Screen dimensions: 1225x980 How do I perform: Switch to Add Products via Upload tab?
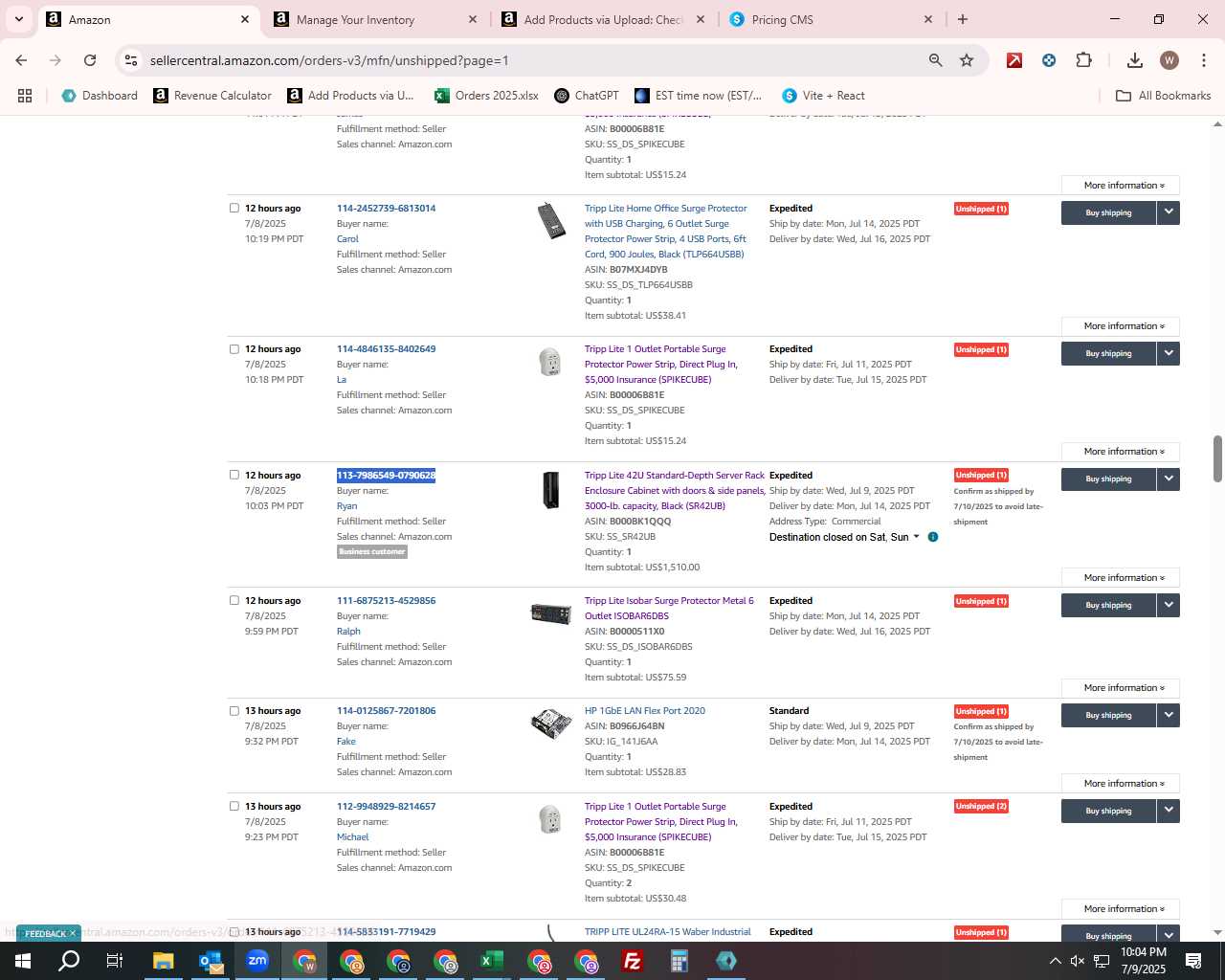pos(602,19)
